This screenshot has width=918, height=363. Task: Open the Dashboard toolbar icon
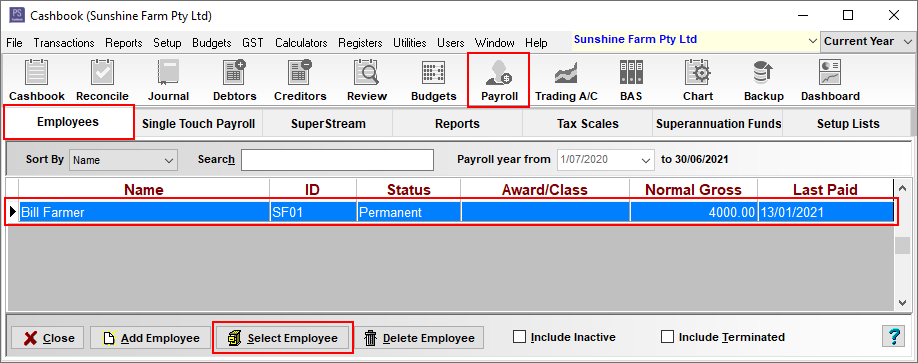pyautogui.click(x=830, y=80)
